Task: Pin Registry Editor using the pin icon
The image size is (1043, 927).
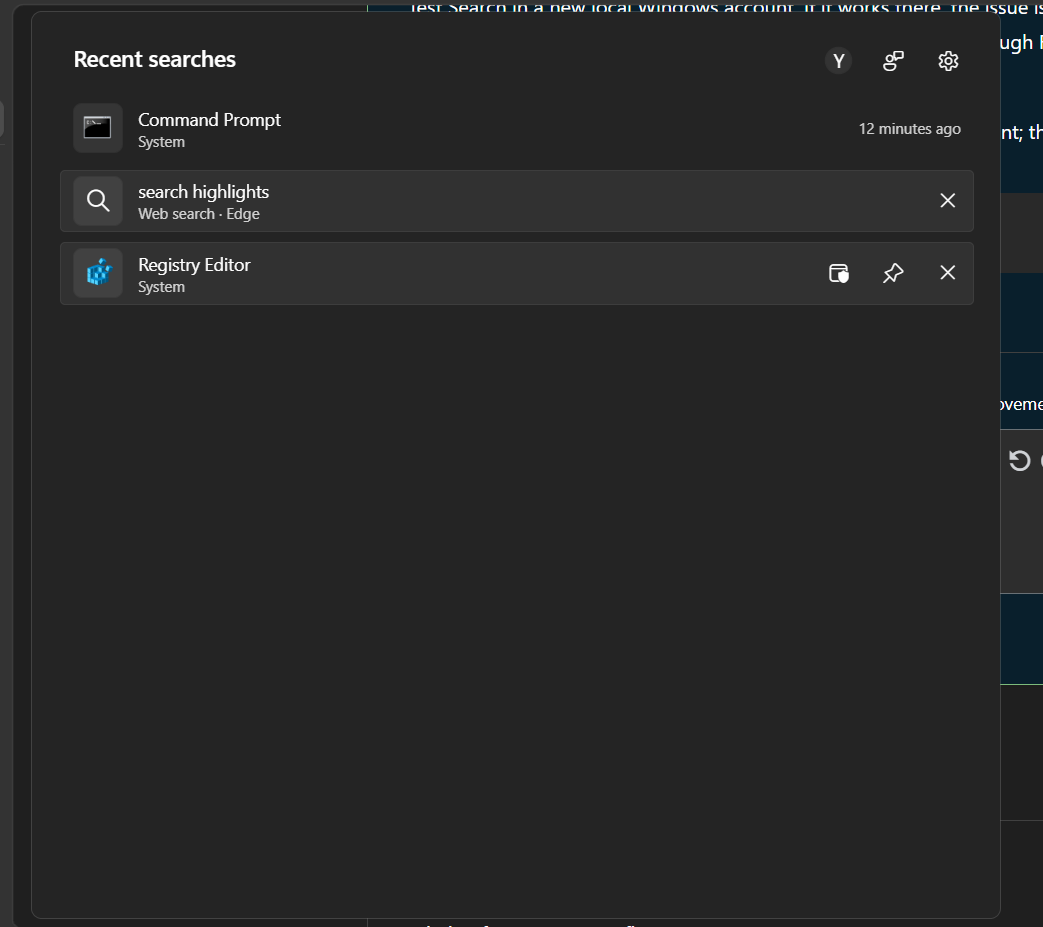Action: point(893,273)
